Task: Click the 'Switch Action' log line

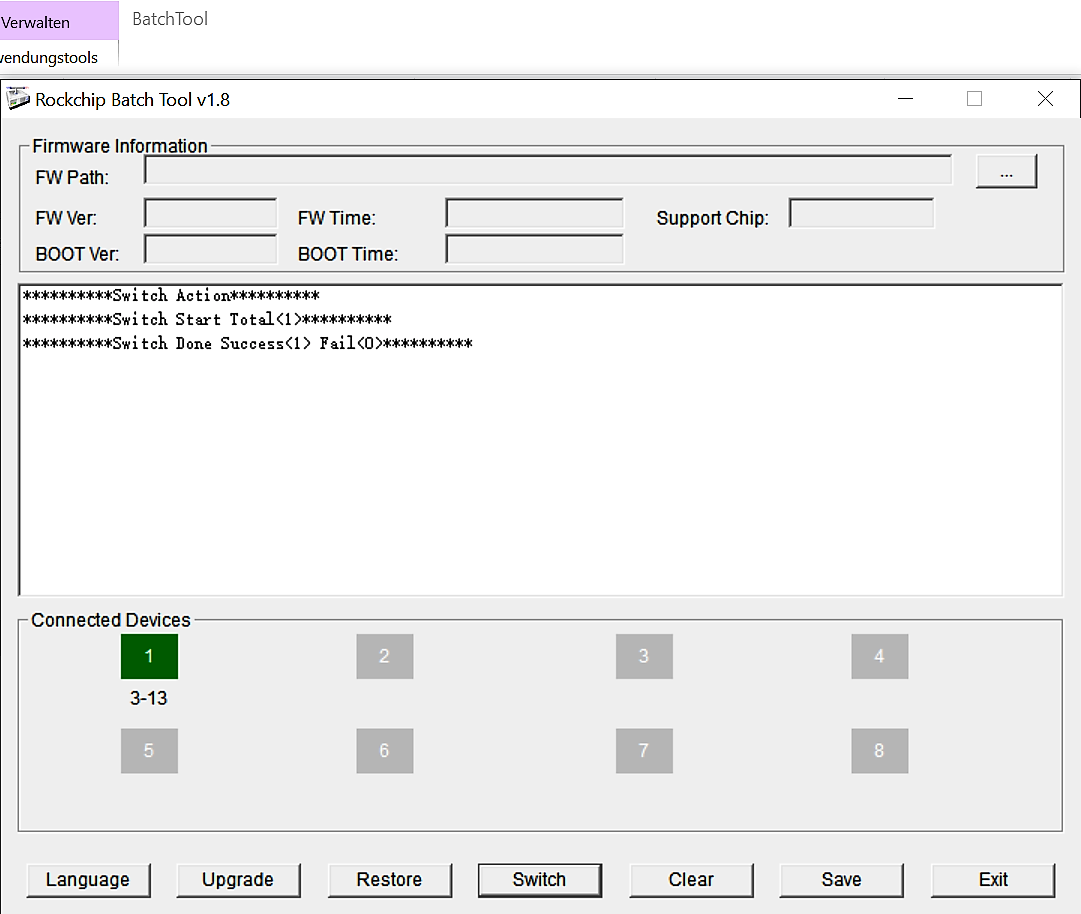Action: (x=171, y=296)
